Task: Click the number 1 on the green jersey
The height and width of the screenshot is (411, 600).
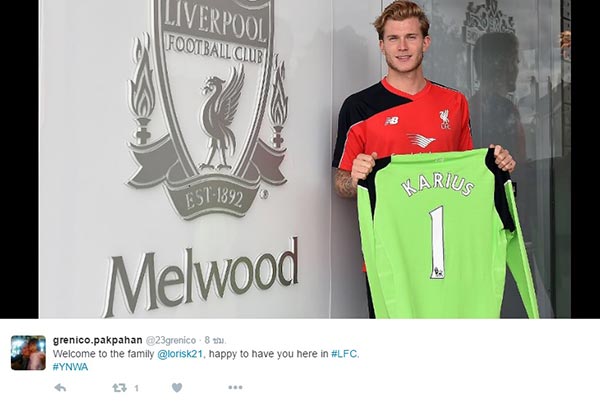Action: [437, 241]
